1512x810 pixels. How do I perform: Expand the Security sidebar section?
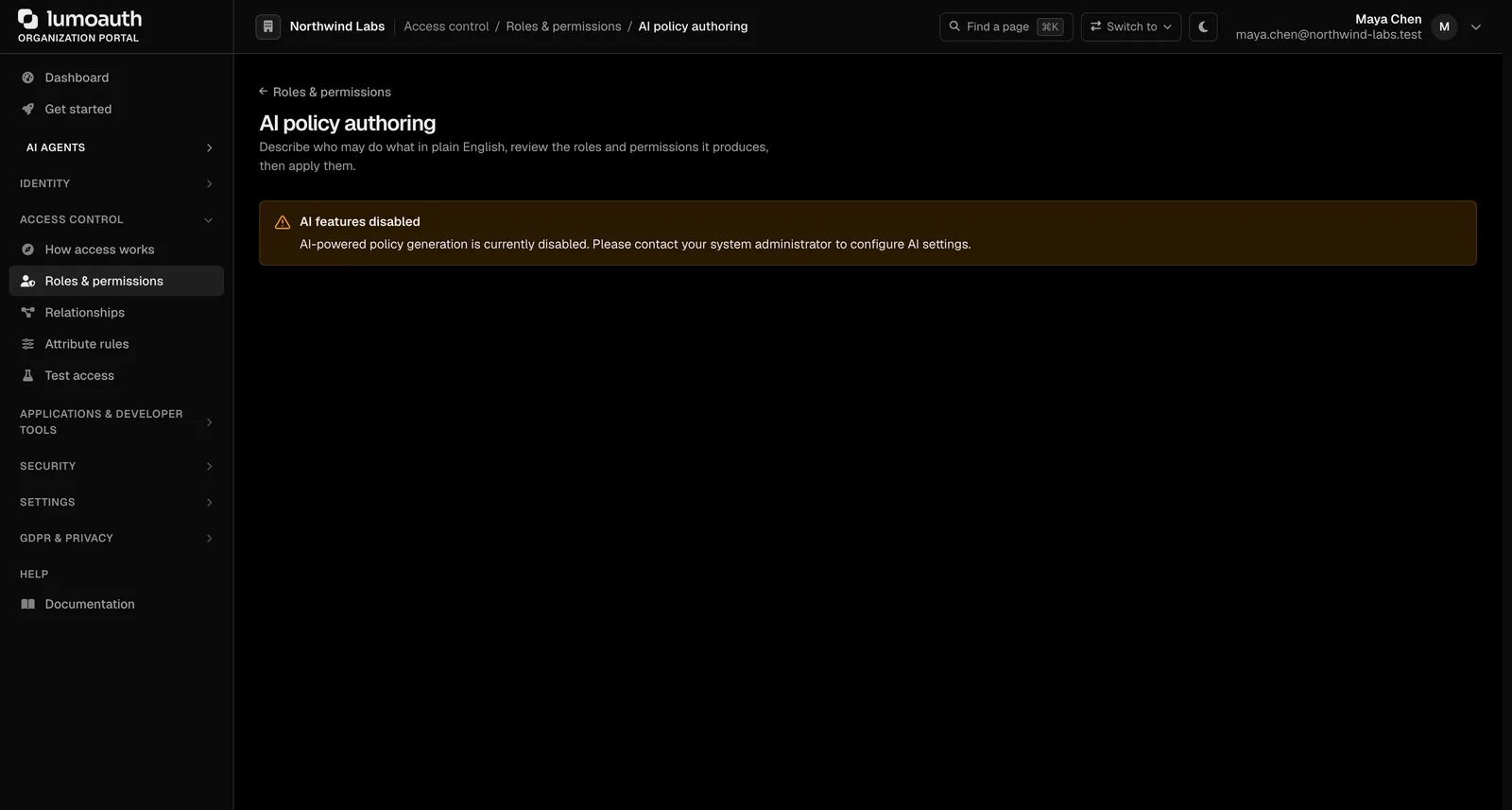(x=116, y=466)
